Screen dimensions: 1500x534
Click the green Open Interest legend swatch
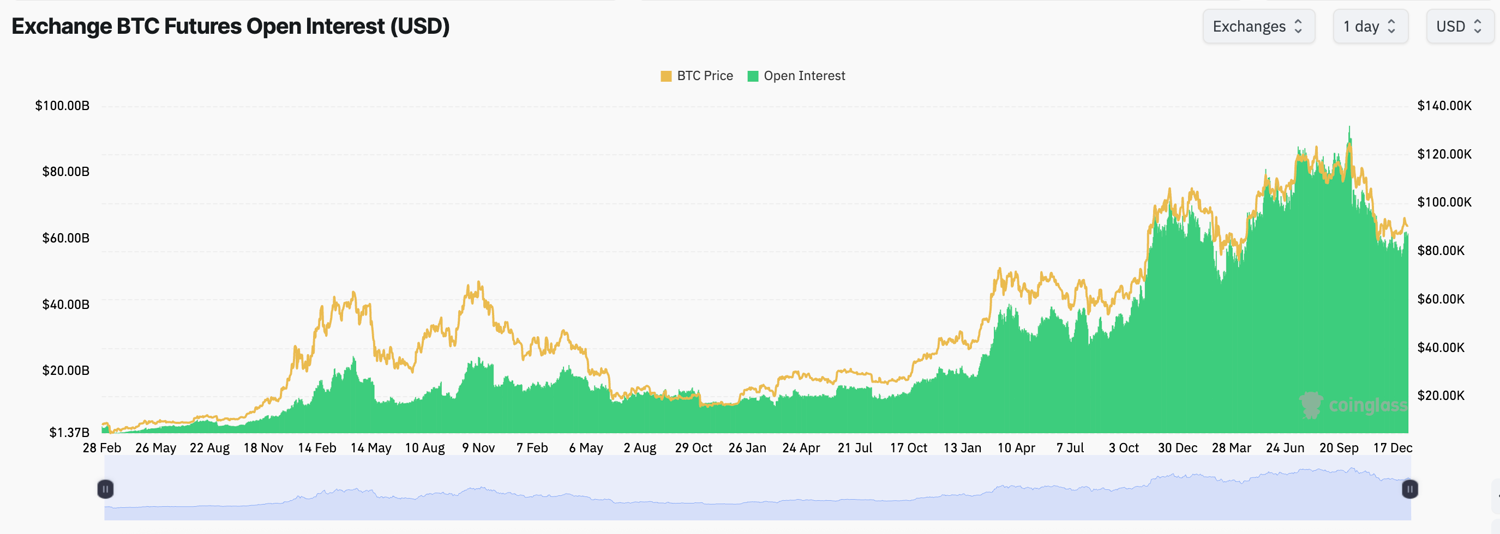pos(753,76)
